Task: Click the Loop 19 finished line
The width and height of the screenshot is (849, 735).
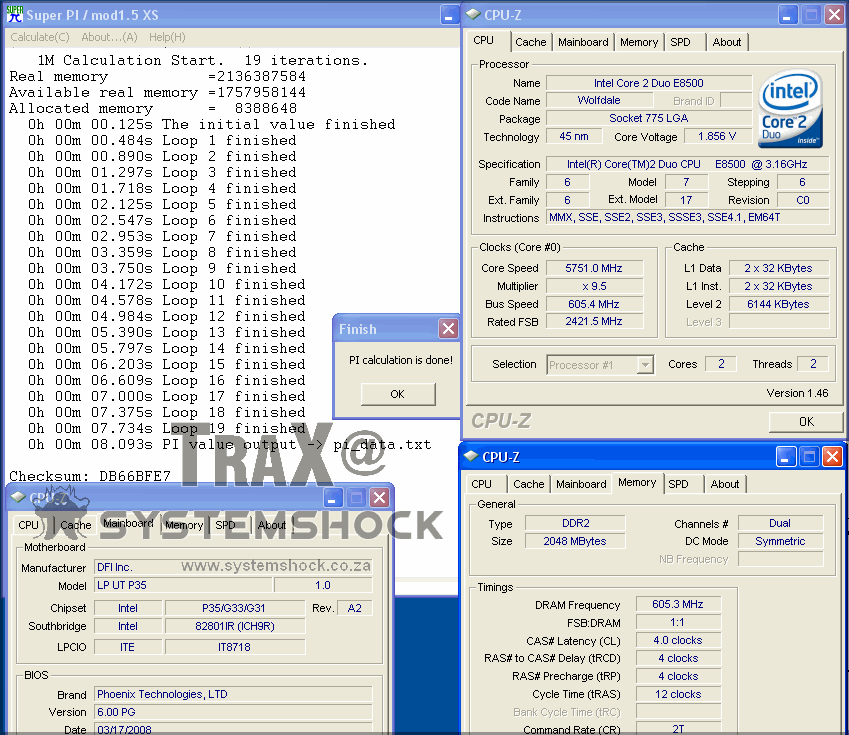Action: [167, 428]
